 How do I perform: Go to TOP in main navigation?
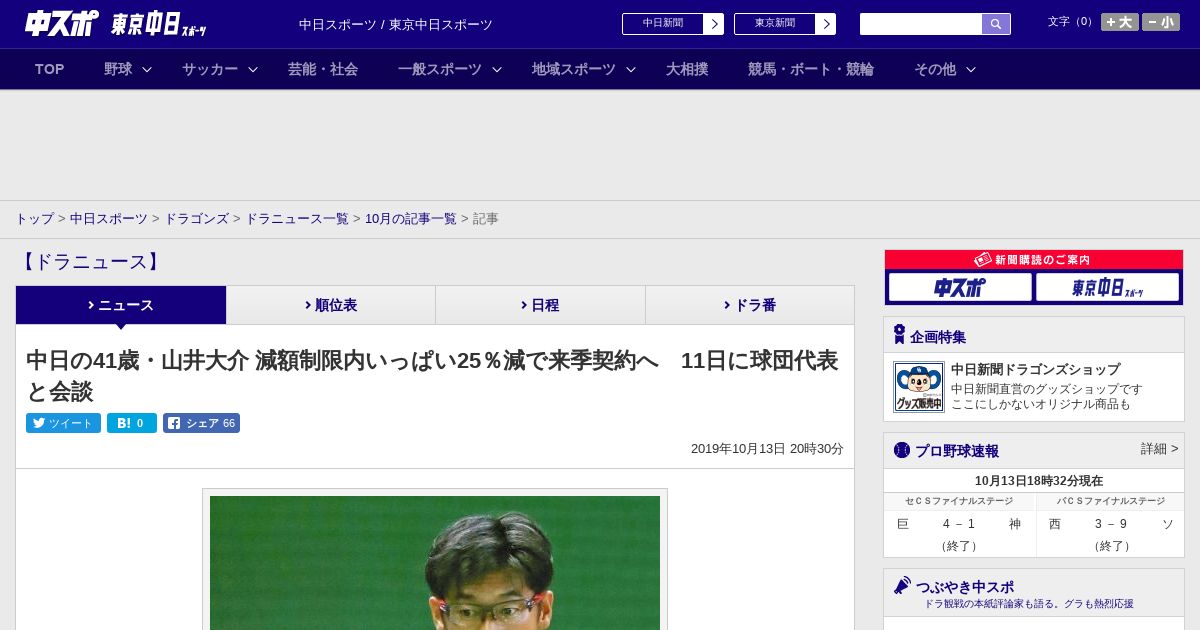click(50, 69)
